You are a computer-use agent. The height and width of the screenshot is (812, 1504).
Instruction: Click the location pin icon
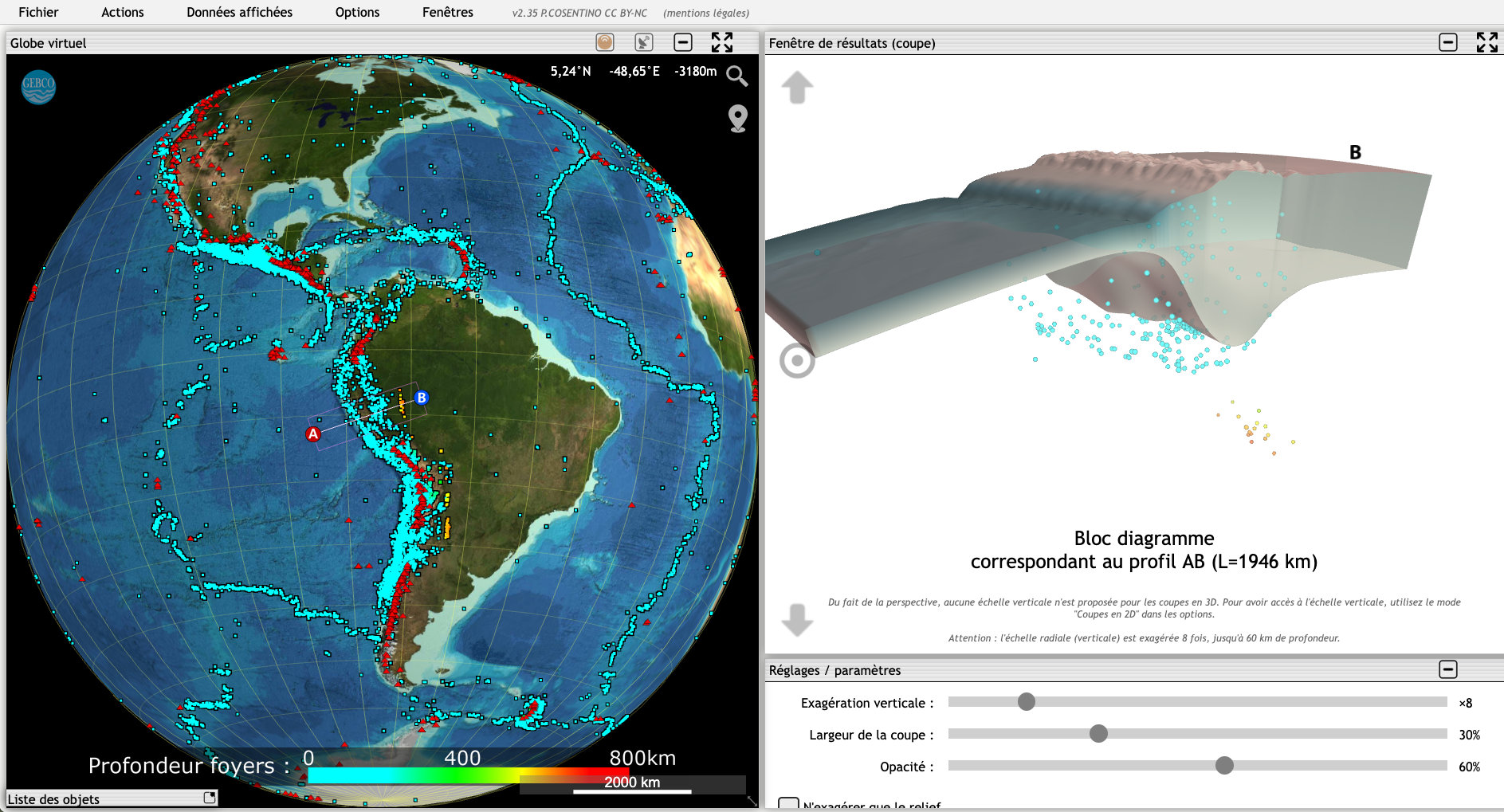click(738, 118)
